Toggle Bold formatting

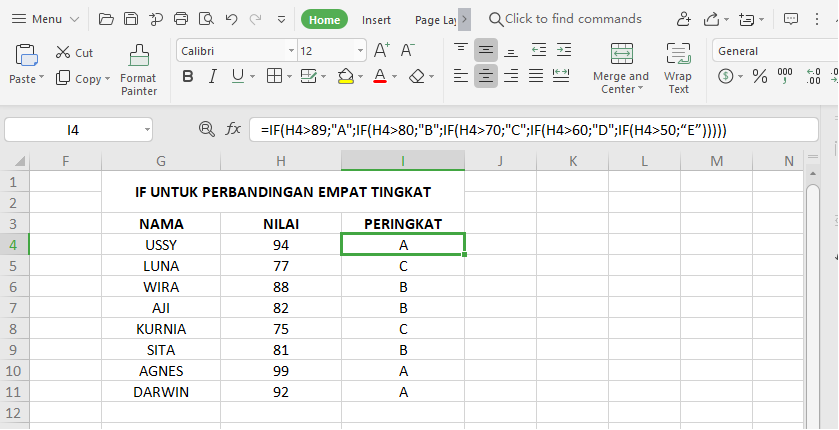(187, 76)
